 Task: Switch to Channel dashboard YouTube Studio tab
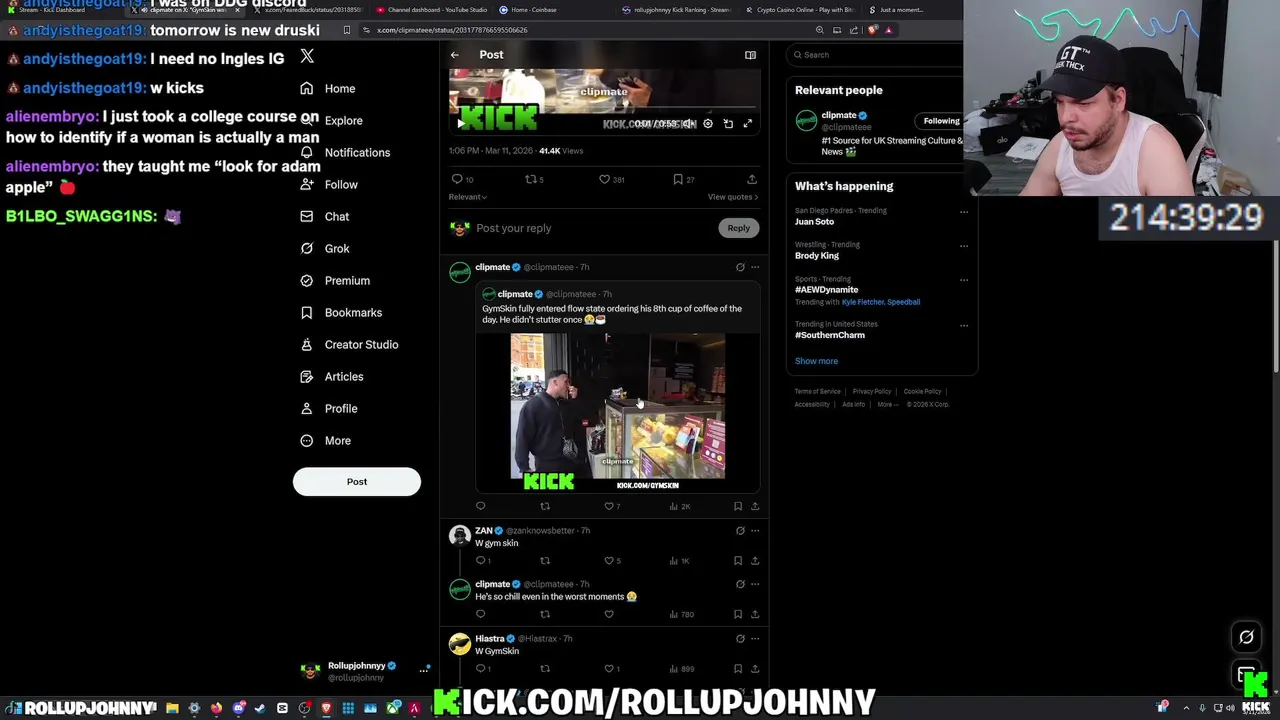[x=432, y=10]
